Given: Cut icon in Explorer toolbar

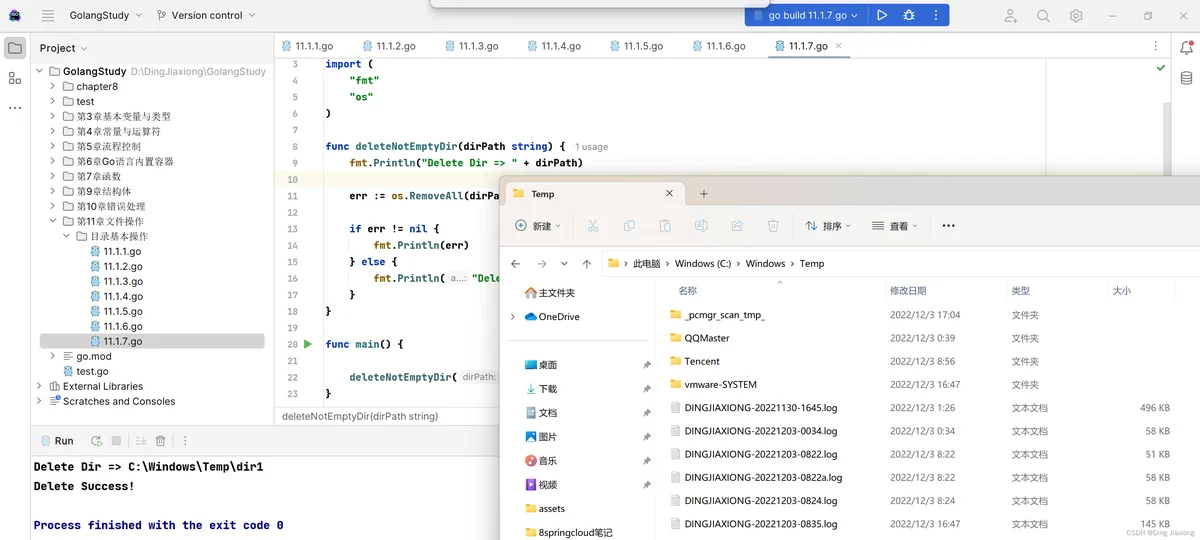Looking at the screenshot, I should click(593, 226).
